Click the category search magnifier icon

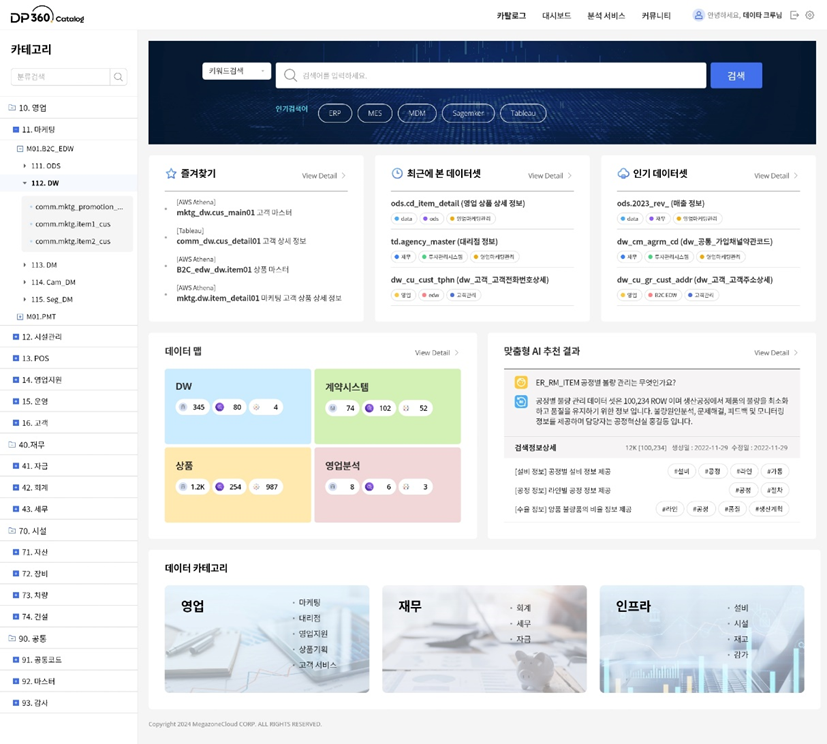click(x=119, y=77)
